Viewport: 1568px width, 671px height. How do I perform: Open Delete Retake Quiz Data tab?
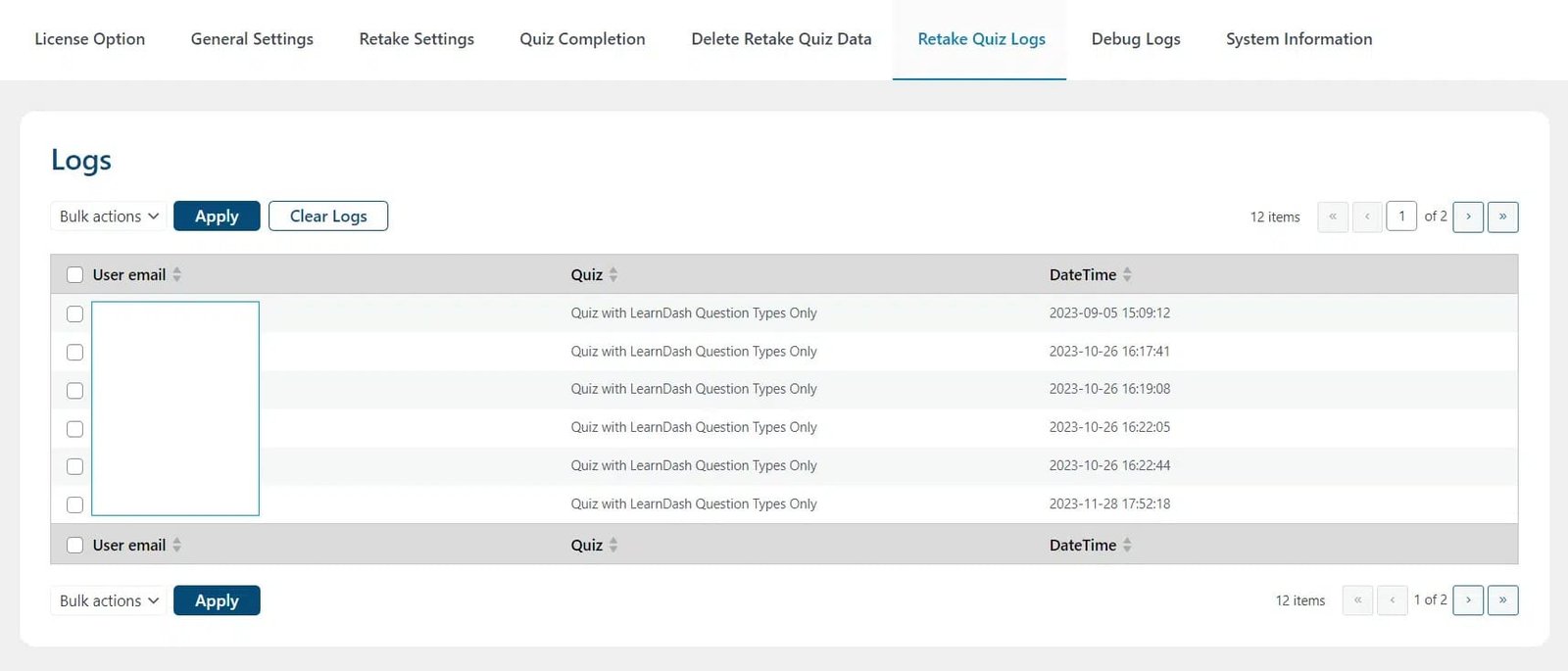[781, 39]
